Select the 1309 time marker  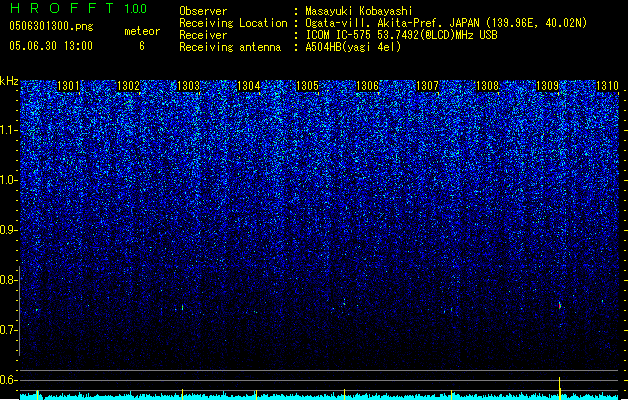(x=548, y=86)
